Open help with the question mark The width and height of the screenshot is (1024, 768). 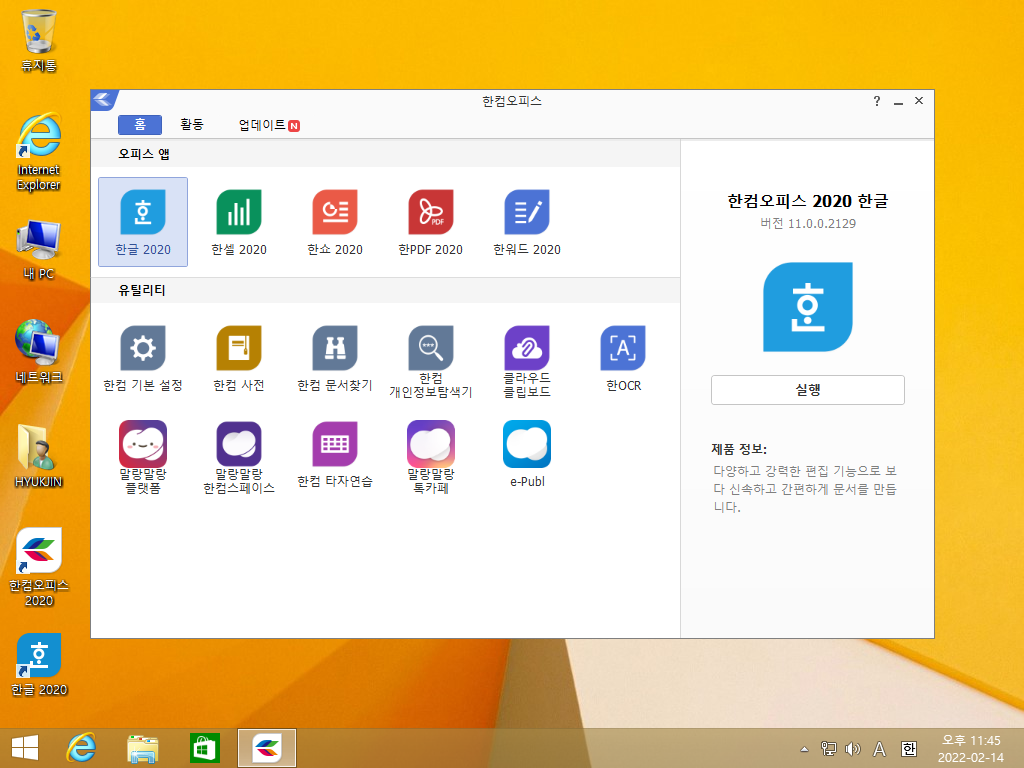(877, 101)
